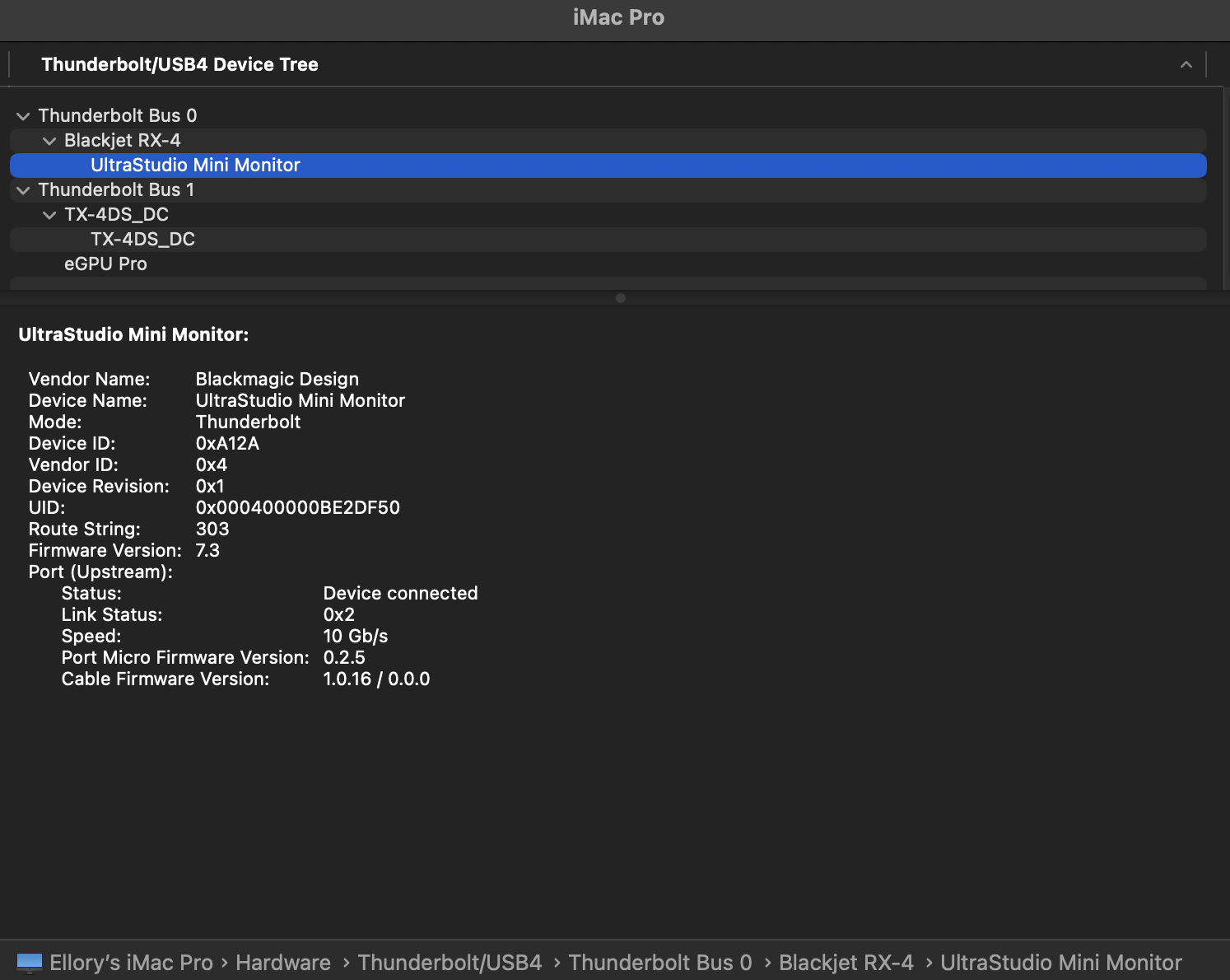Click the UltraStudio Mini Monitor details heading
This screenshot has width=1230, height=980.
133,334
